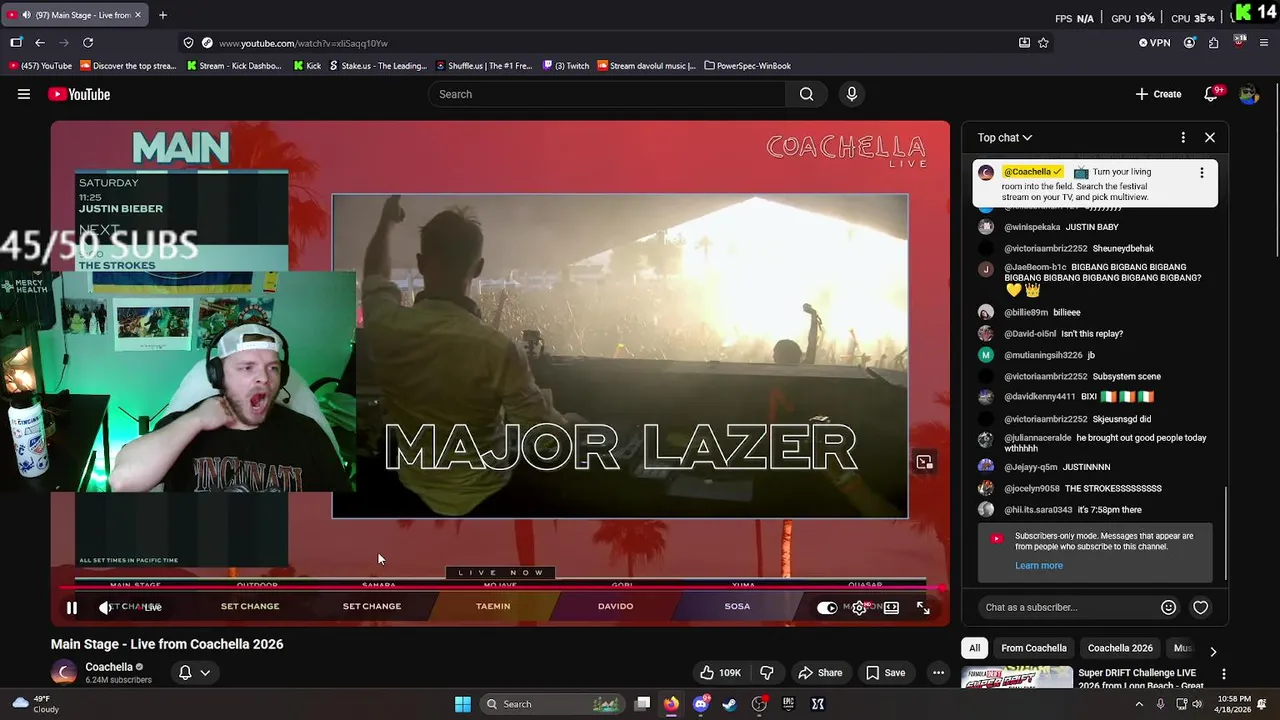Open live chat more options menu
This screenshot has height=720, width=1280.
(x=1183, y=137)
